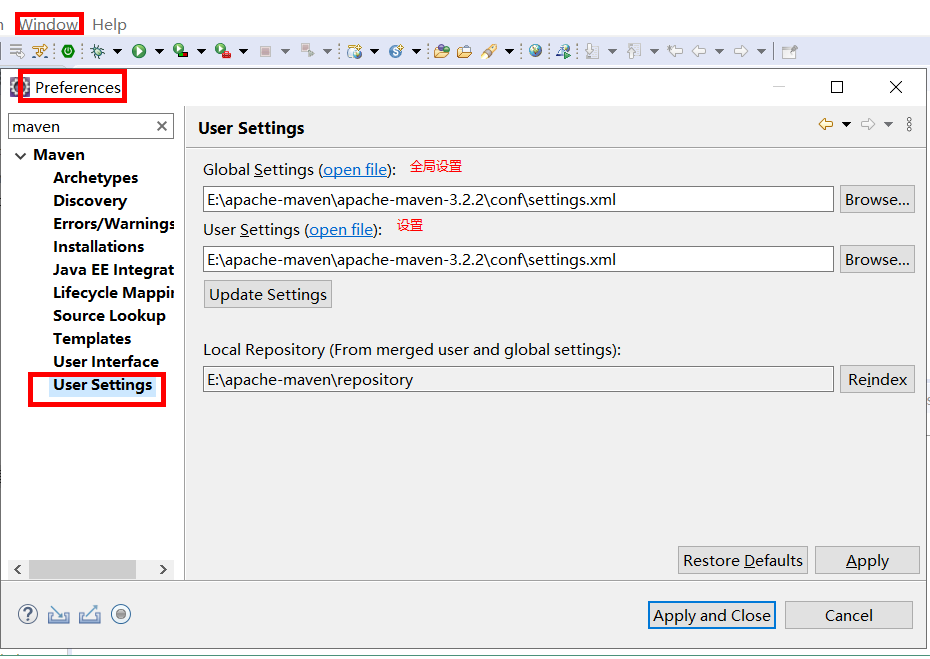Viewport: 930px width, 659px height.
Task: Click the yellow back arrow in User Settings header
Action: point(826,124)
